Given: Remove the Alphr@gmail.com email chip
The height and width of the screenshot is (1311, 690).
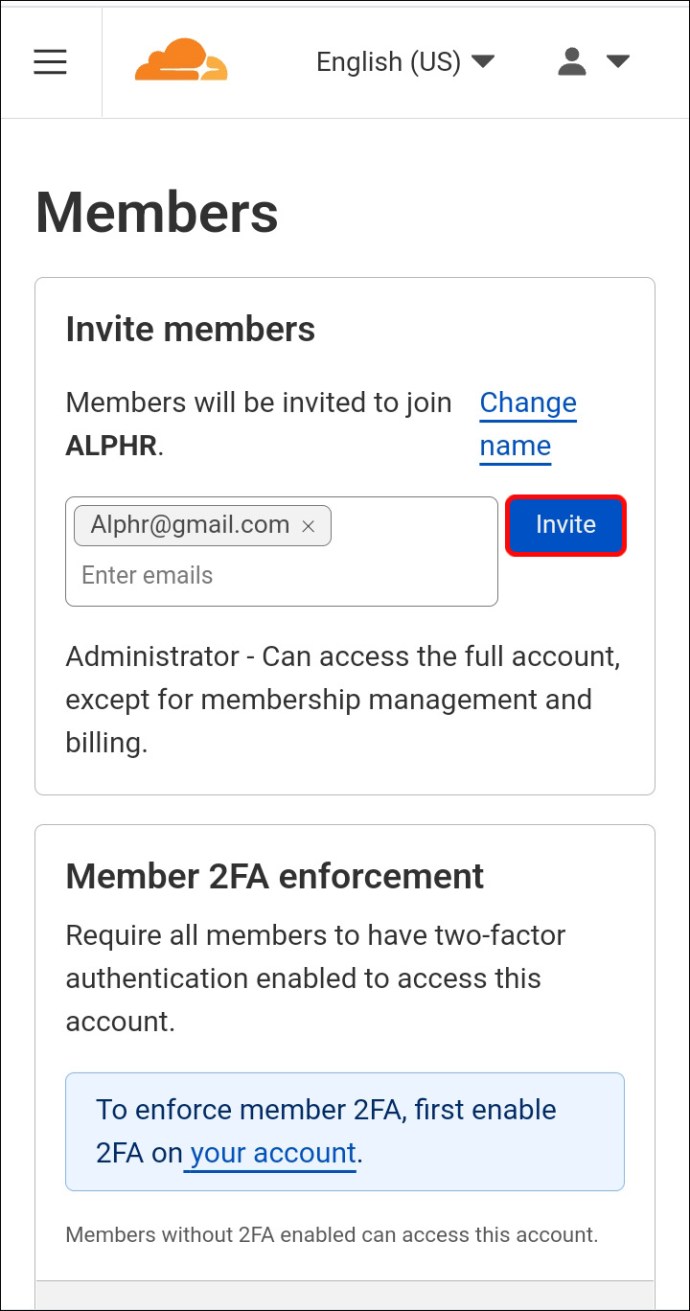Looking at the screenshot, I should [309, 526].
